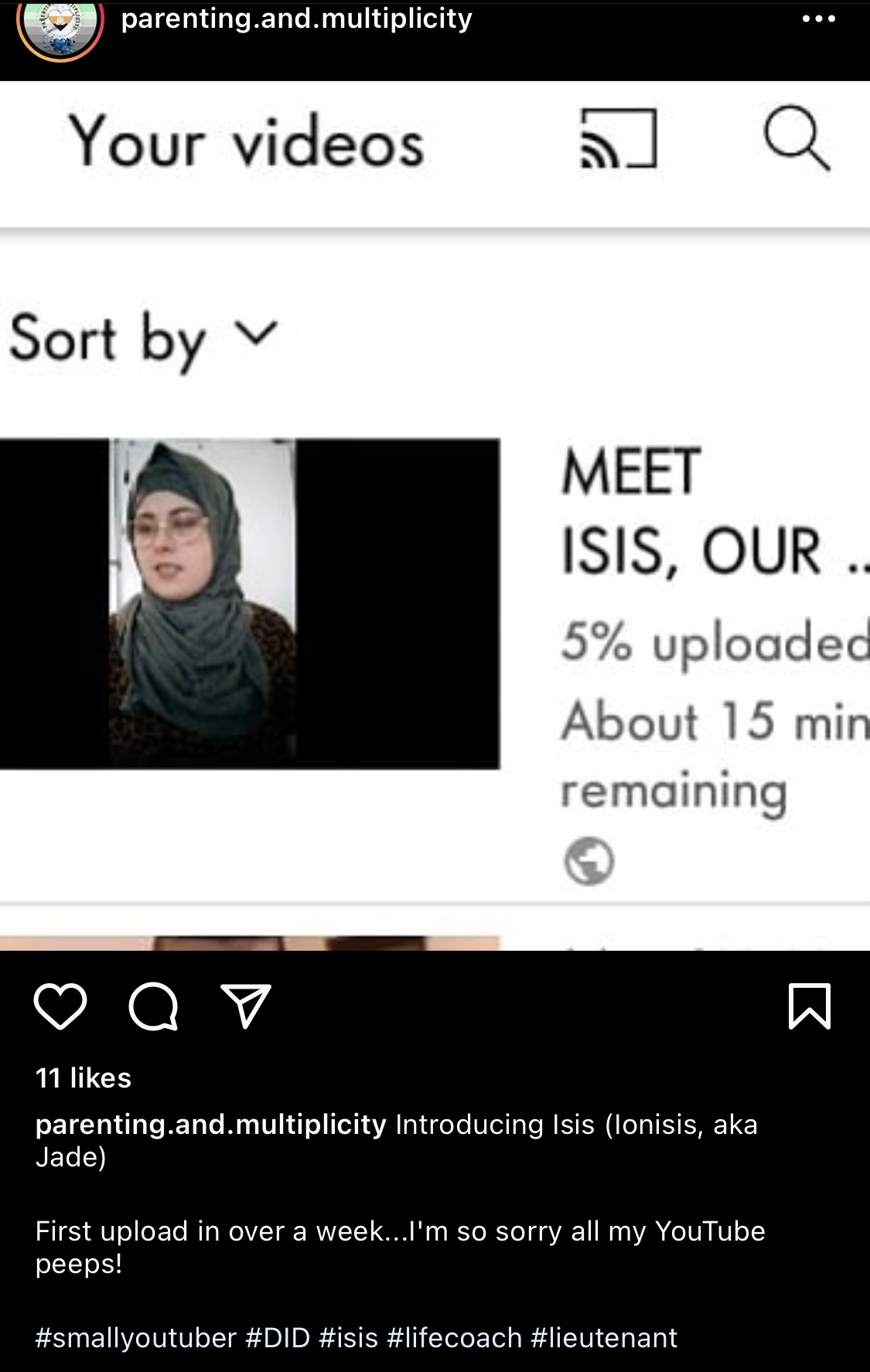870x1372 pixels.
Task: View the 11 likes list
Action: [x=84, y=1078]
